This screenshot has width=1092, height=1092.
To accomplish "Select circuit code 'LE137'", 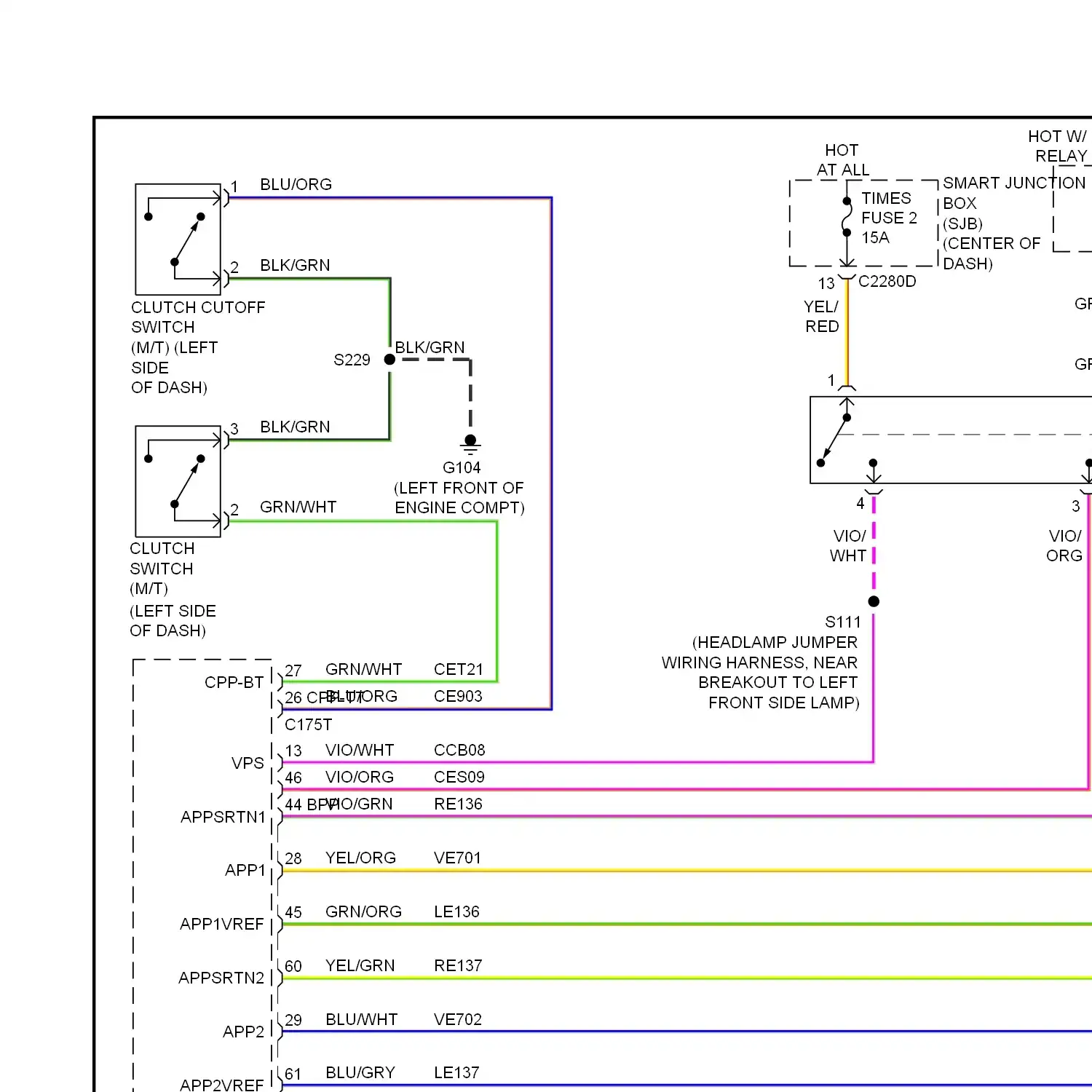I will (x=456, y=1072).
